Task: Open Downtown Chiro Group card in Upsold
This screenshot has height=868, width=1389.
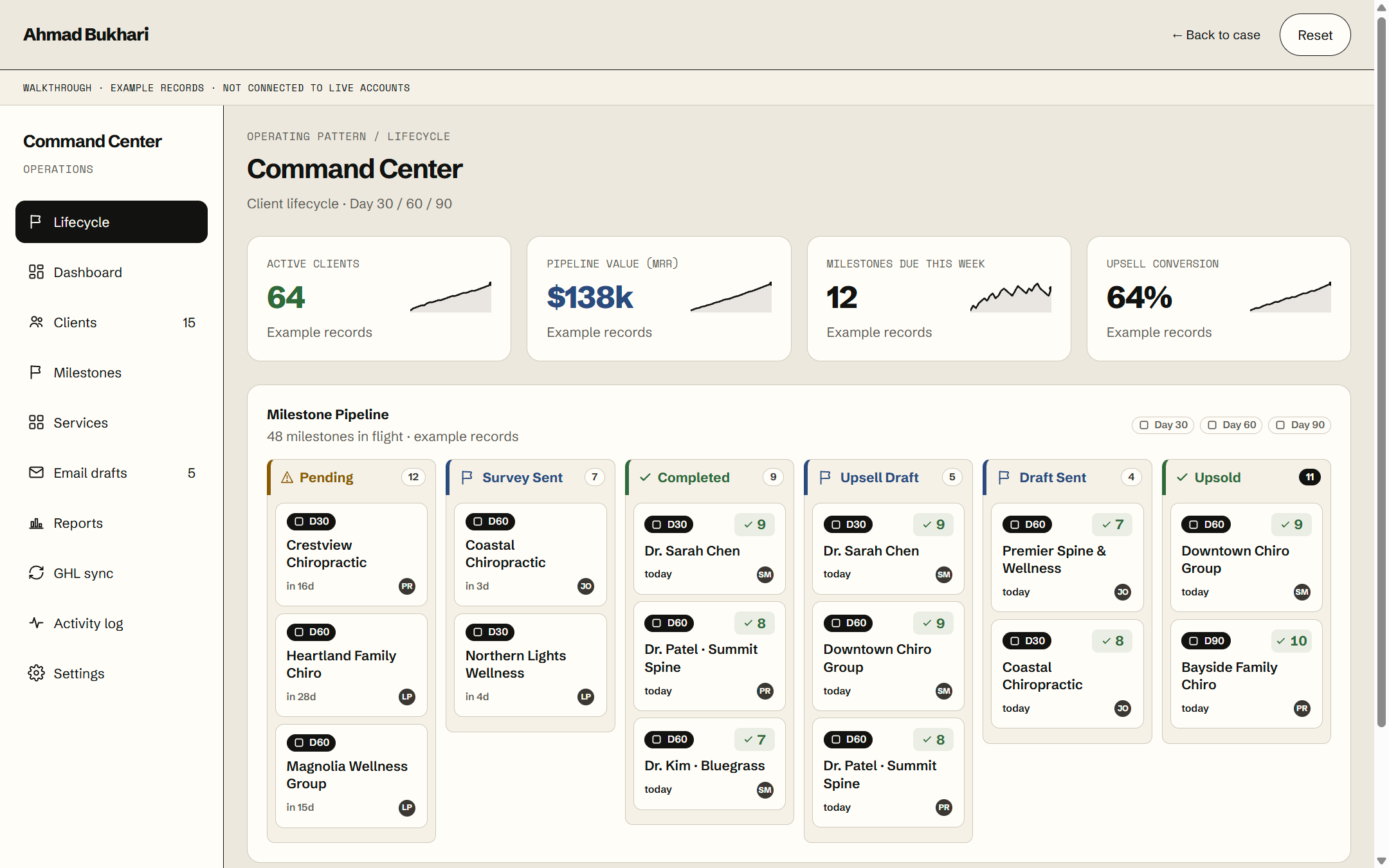Action: (1246, 557)
